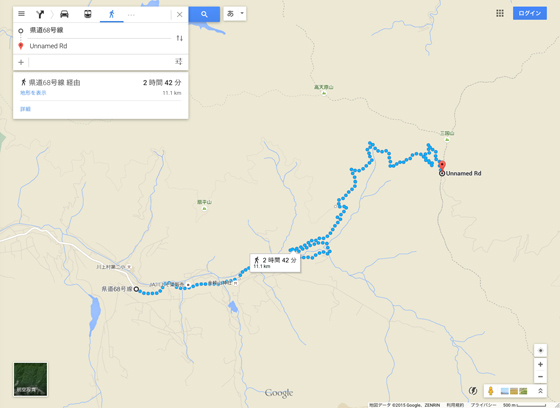Select the transit mode train icon
The height and width of the screenshot is (408, 560).
tap(88, 14)
